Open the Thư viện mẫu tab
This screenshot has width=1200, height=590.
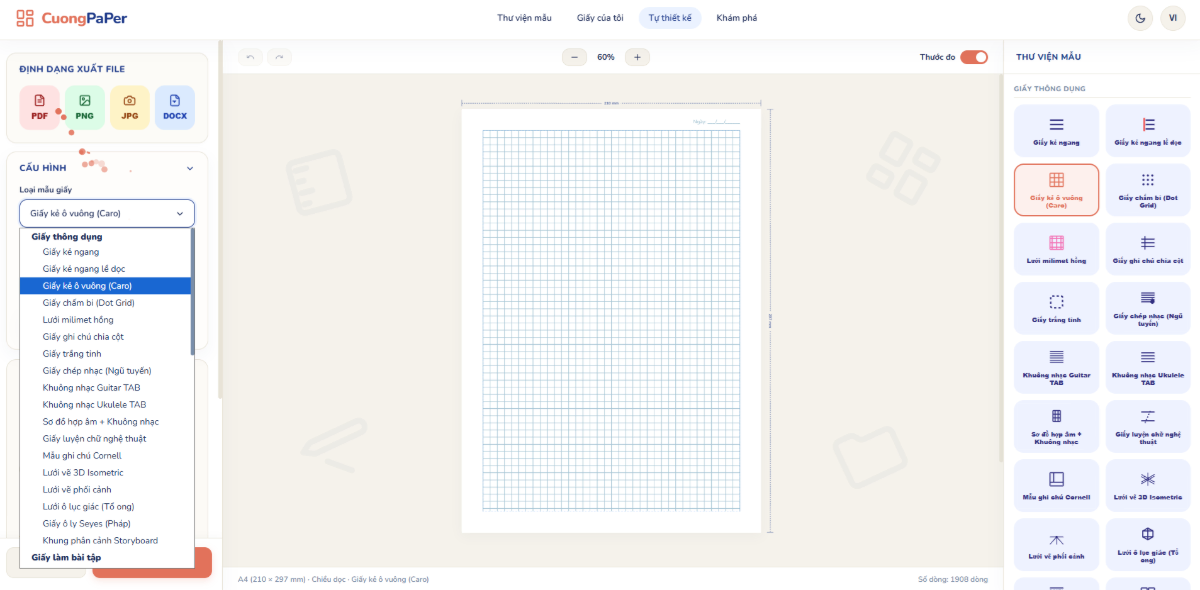[524, 18]
